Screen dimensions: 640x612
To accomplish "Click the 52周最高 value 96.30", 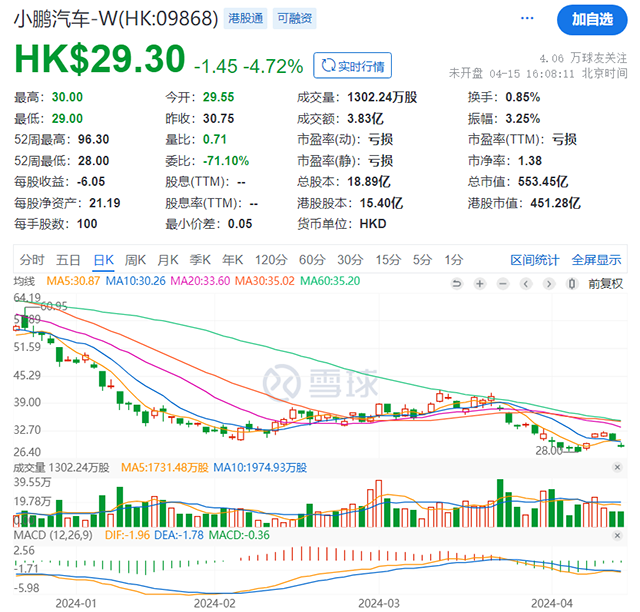I will [93, 139].
